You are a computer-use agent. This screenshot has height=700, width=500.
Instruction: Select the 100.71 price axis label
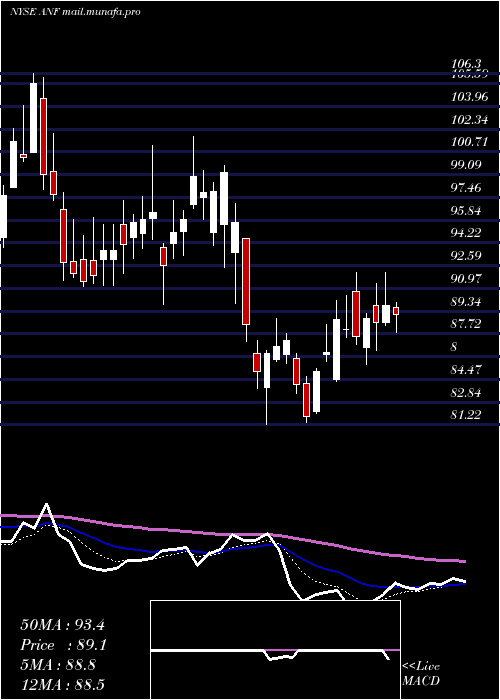click(x=469, y=142)
